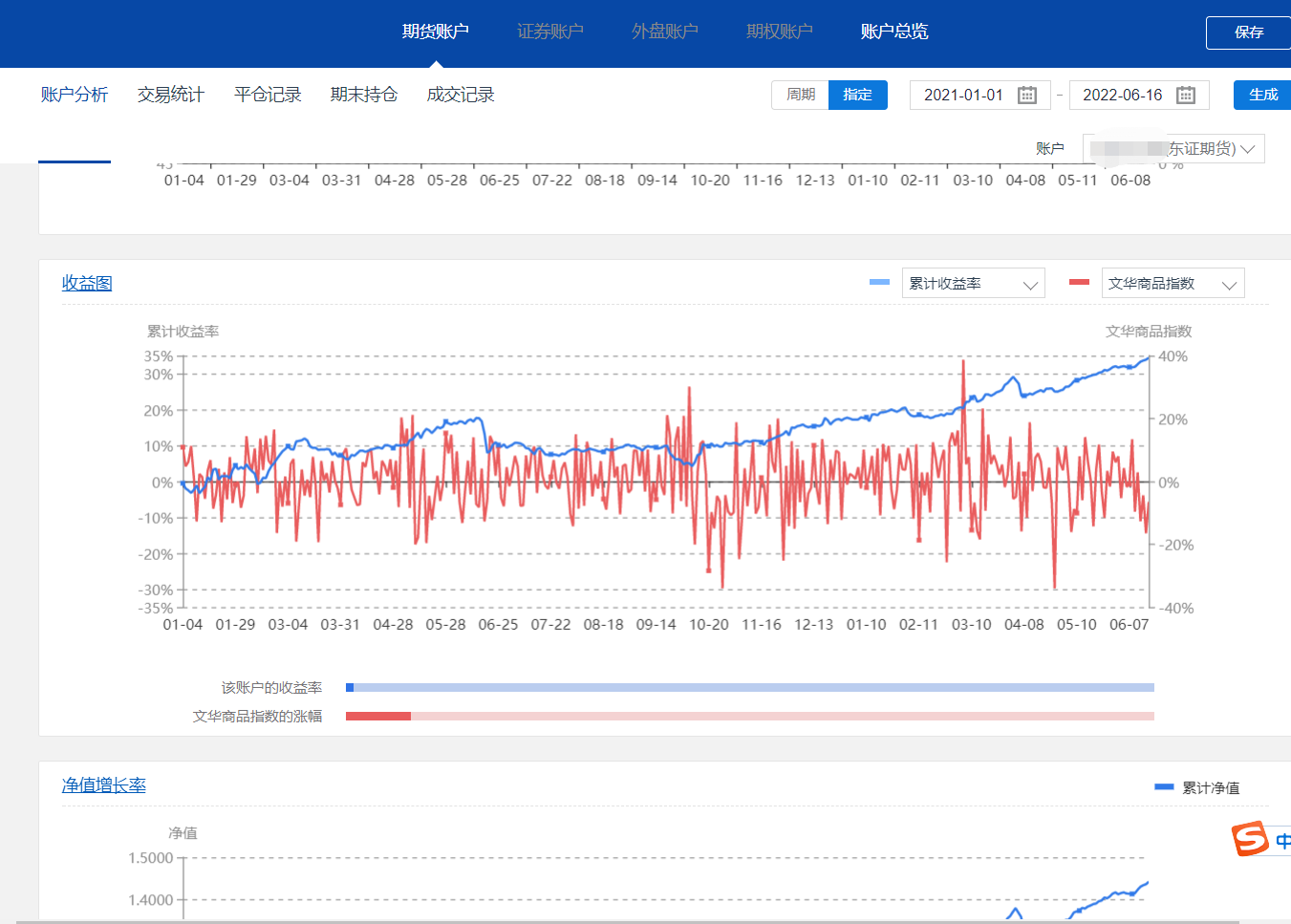Open 成交记录 sub-tab
The width and height of the screenshot is (1291, 924).
(461, 95)
